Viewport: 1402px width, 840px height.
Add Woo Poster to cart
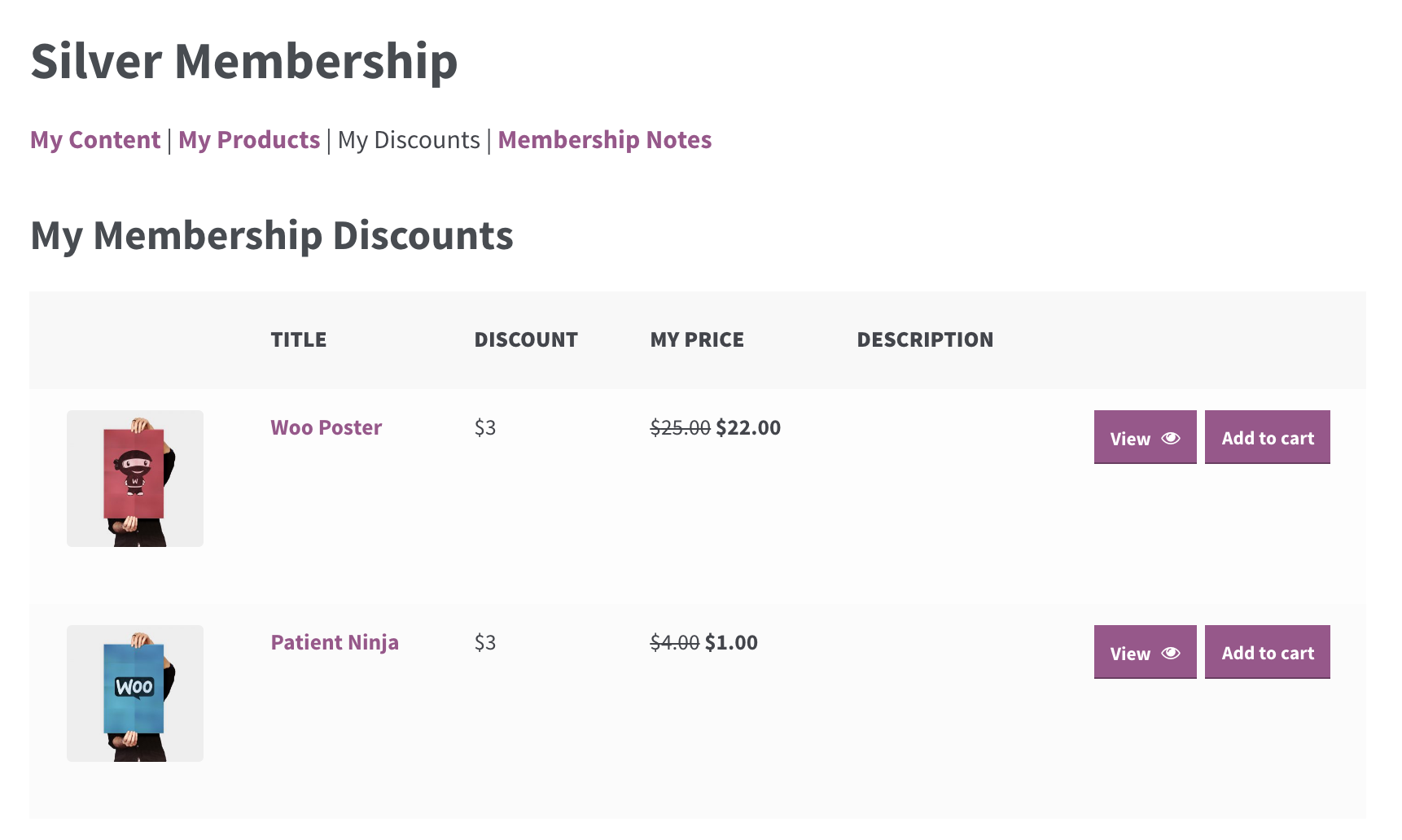tap(1267, 438)
